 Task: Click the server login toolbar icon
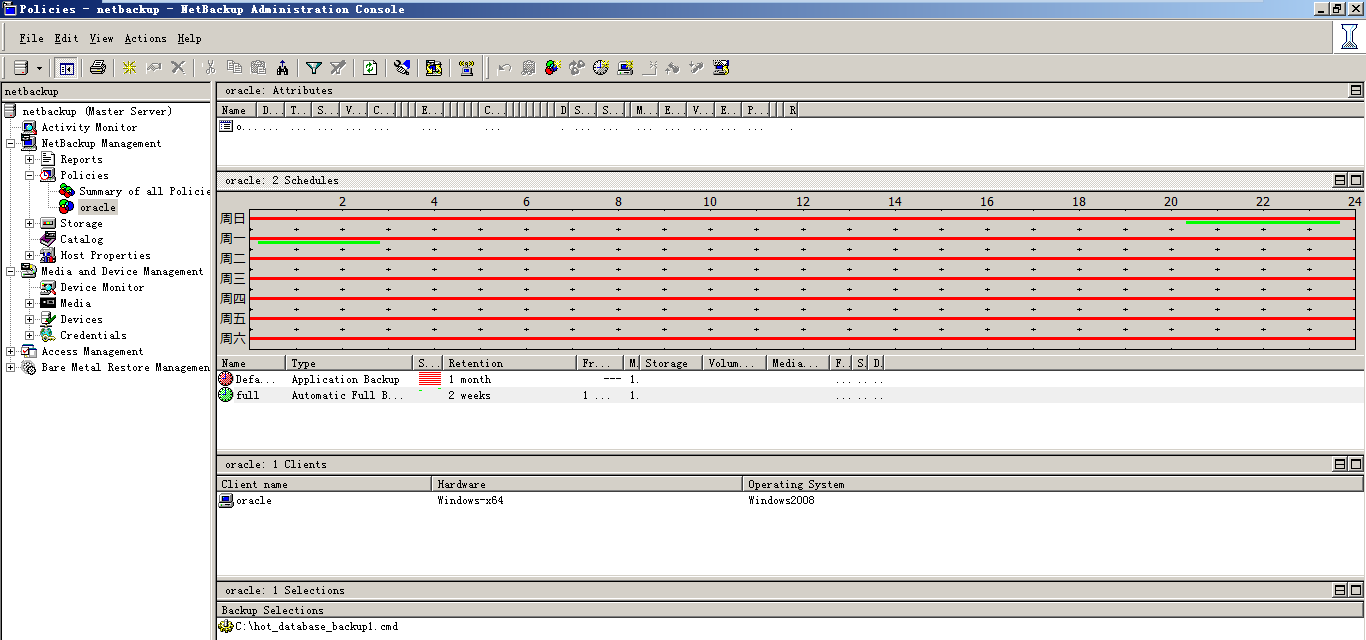coord(21,68)
